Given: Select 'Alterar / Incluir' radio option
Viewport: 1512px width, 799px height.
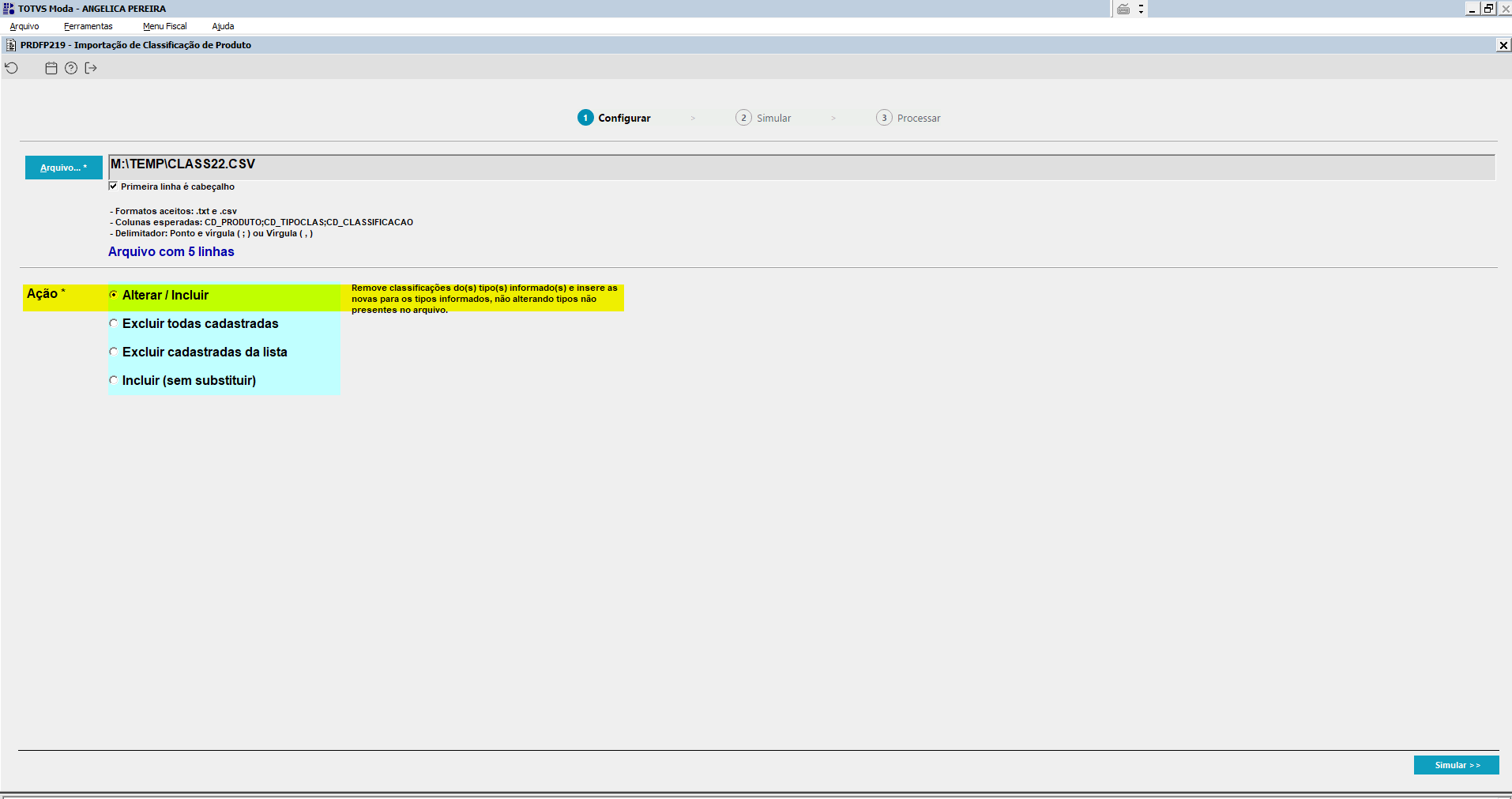Looking at the screenshot, I should [114, 295].
